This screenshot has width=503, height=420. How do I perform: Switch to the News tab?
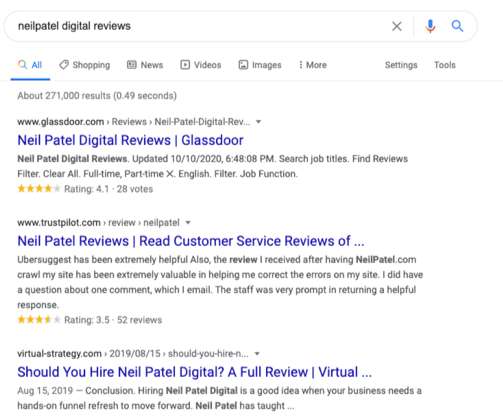click(145, 65)
